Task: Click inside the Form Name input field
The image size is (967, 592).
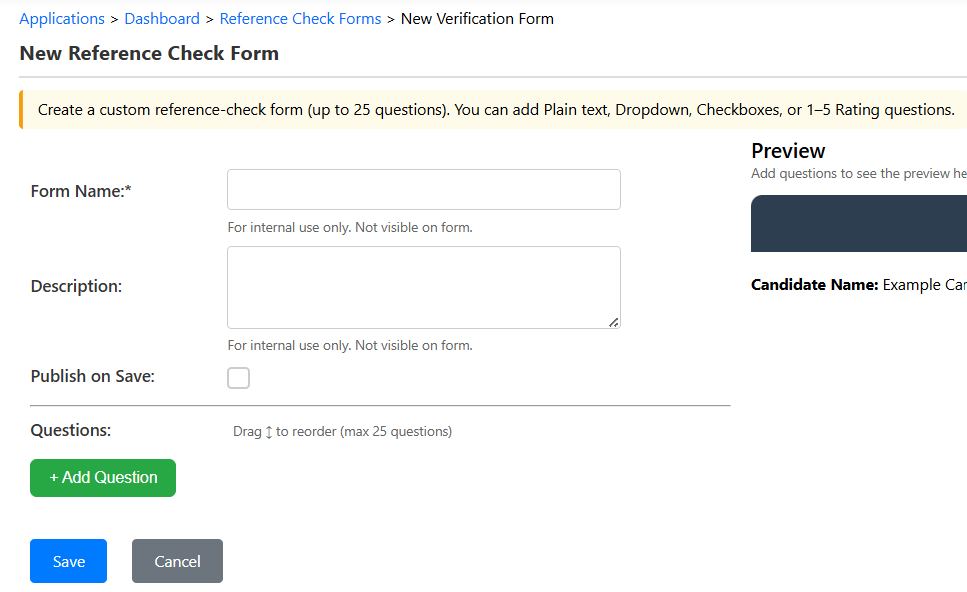Action: (x=423, y=189)
